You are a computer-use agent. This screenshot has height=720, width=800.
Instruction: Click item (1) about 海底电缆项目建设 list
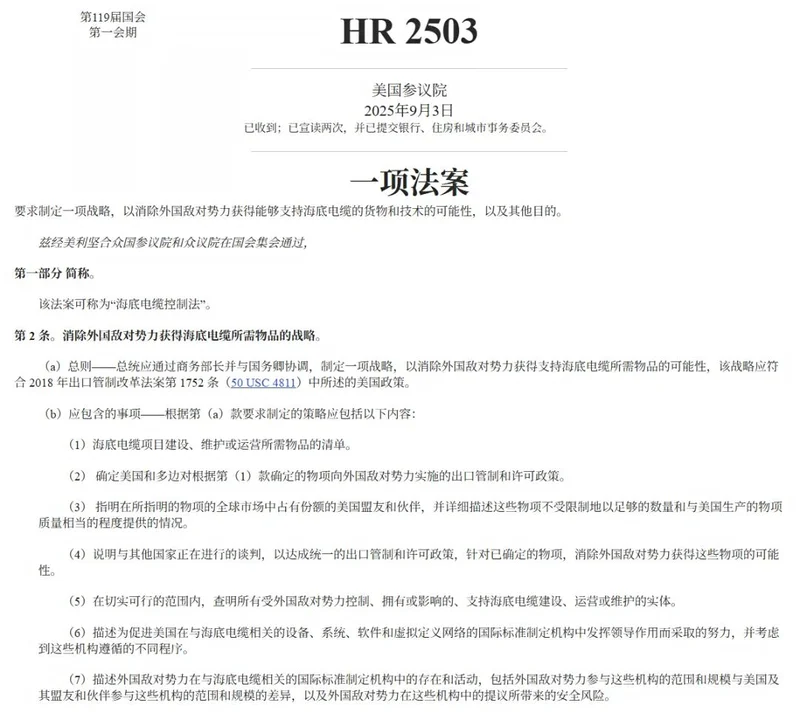(211, 445)
